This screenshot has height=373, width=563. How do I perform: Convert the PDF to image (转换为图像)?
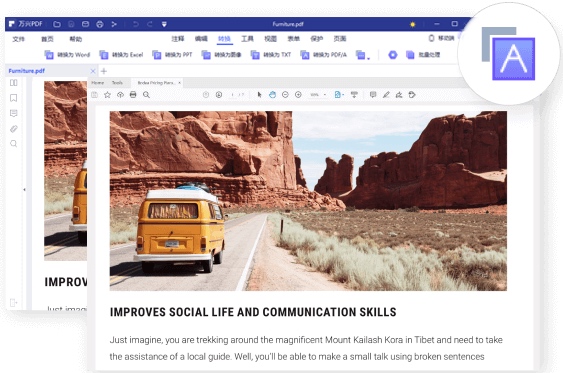coord(222,55)
